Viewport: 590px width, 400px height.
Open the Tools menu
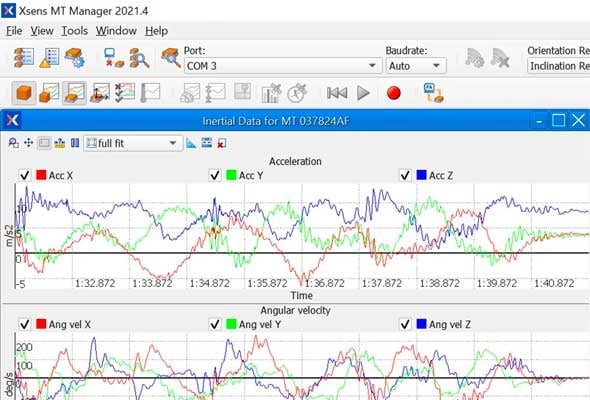[75, 31]
